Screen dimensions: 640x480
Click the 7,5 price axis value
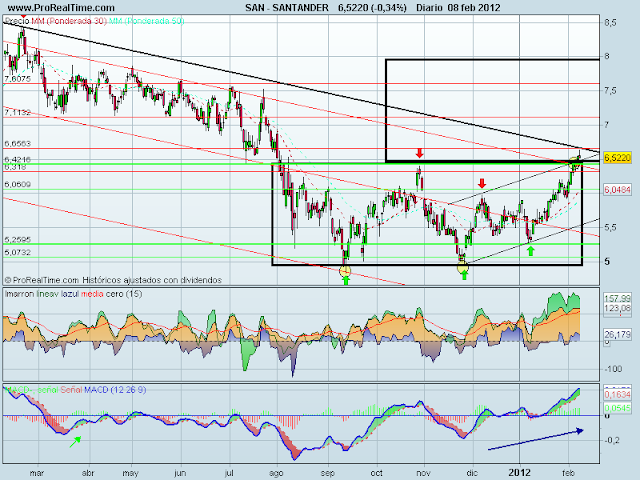(x=610, y=90)
